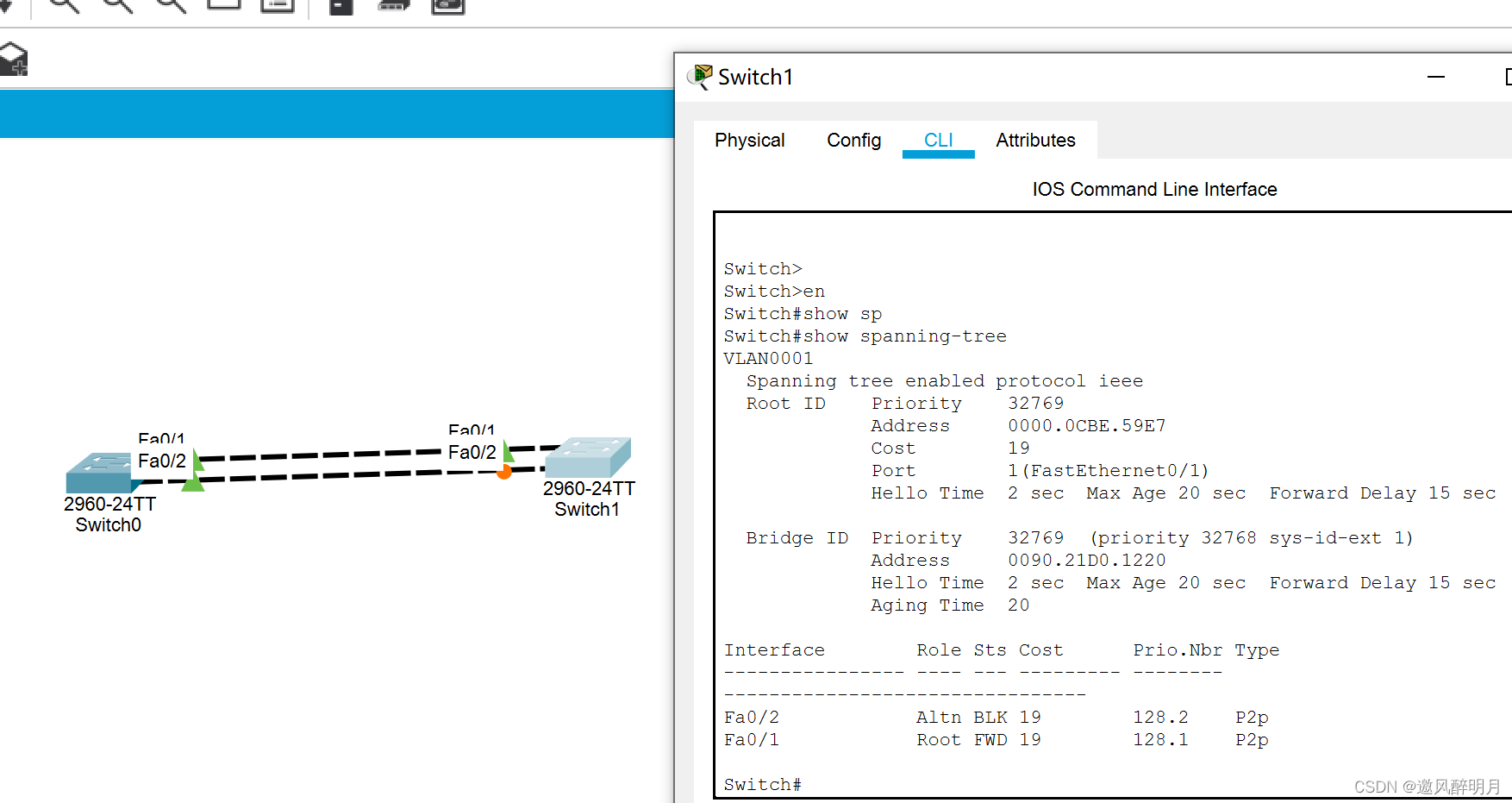Click the green link light beside Switch1

pyautogui.click(x=509, y=451)
